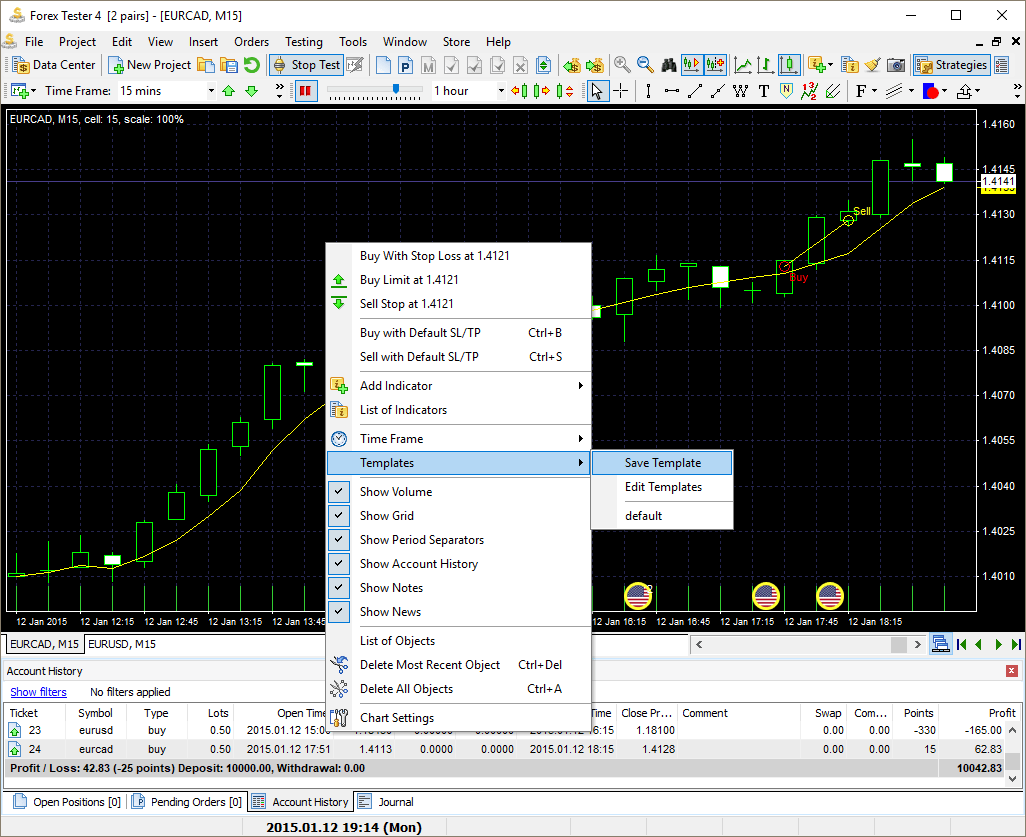The height and width of the screenshot is (837, 1026).
Task: Jump to the chart beginning arrow
Action: (961, 645)
